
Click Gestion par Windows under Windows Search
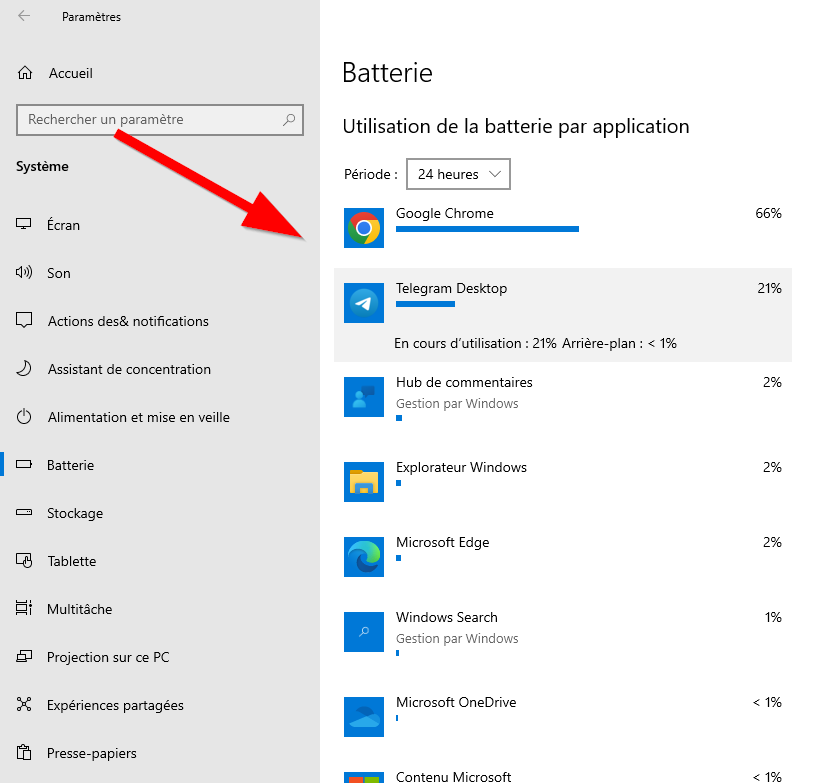tap(457, 638)
